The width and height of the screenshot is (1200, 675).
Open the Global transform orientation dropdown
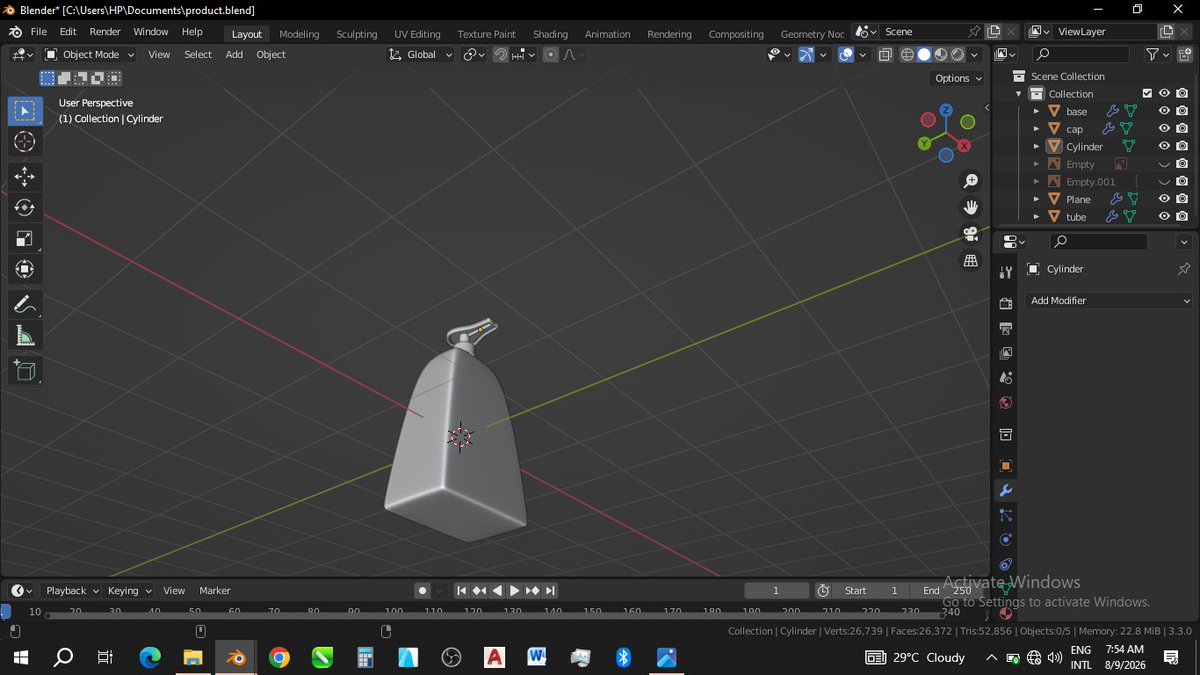(421, 54)
